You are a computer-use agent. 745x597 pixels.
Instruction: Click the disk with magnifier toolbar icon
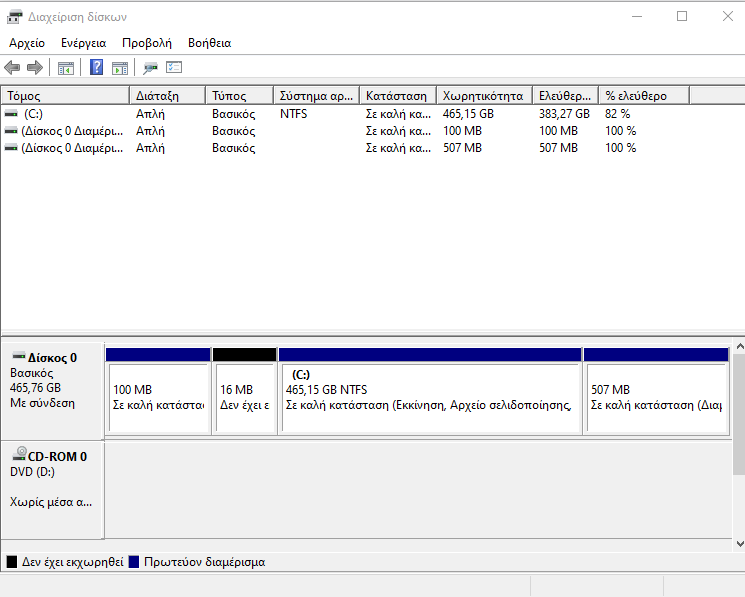150,68
